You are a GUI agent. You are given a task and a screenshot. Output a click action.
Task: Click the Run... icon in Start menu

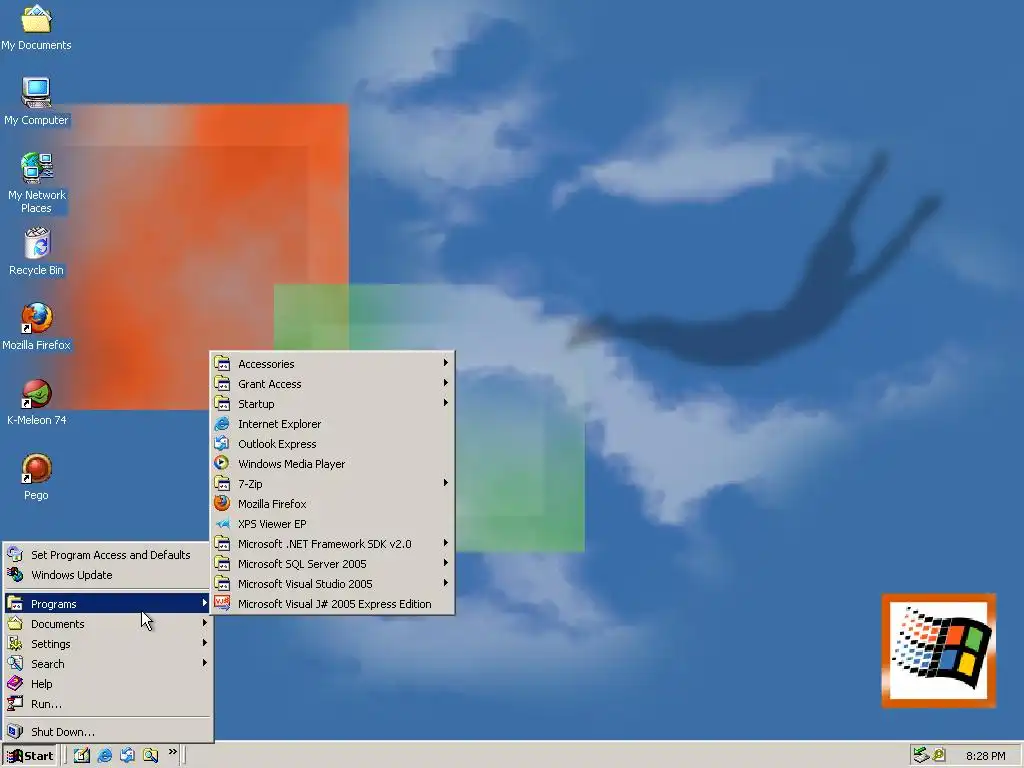tap(15, 703)
